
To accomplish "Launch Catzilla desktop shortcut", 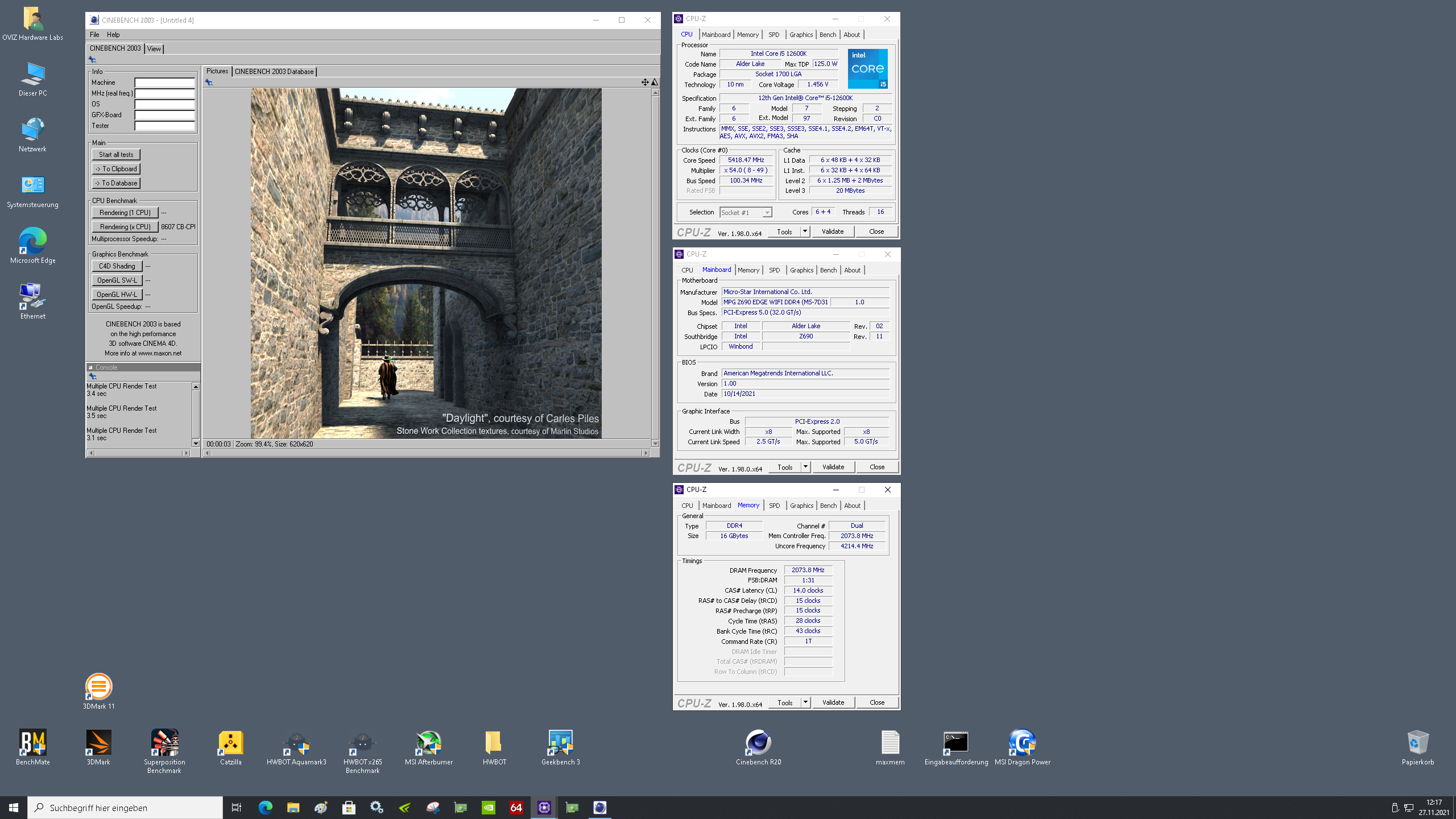I will [230, 747].
